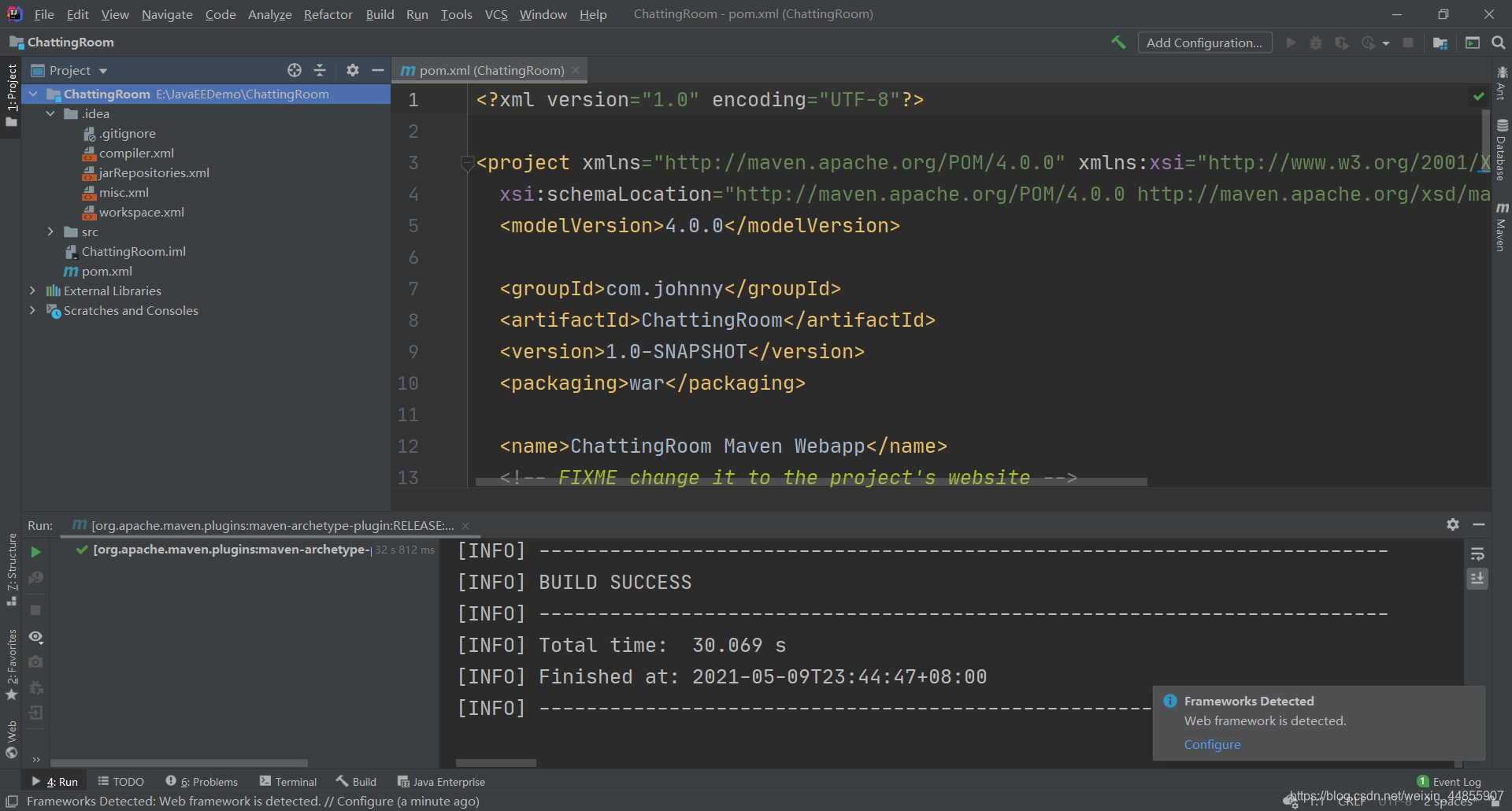Open the Event Log
The width and height of the screenshot is (1512, 811).
click(1449, 781)
